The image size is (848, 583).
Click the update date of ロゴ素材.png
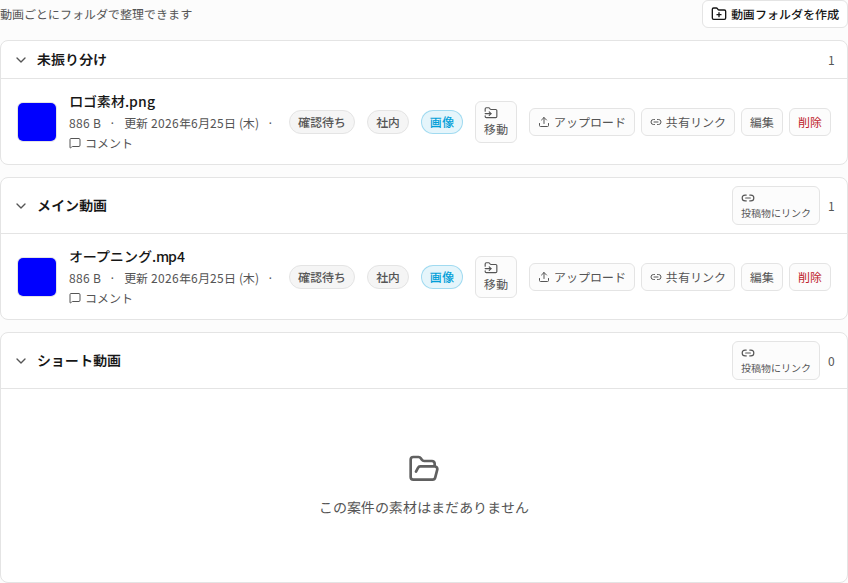point(191,123)
